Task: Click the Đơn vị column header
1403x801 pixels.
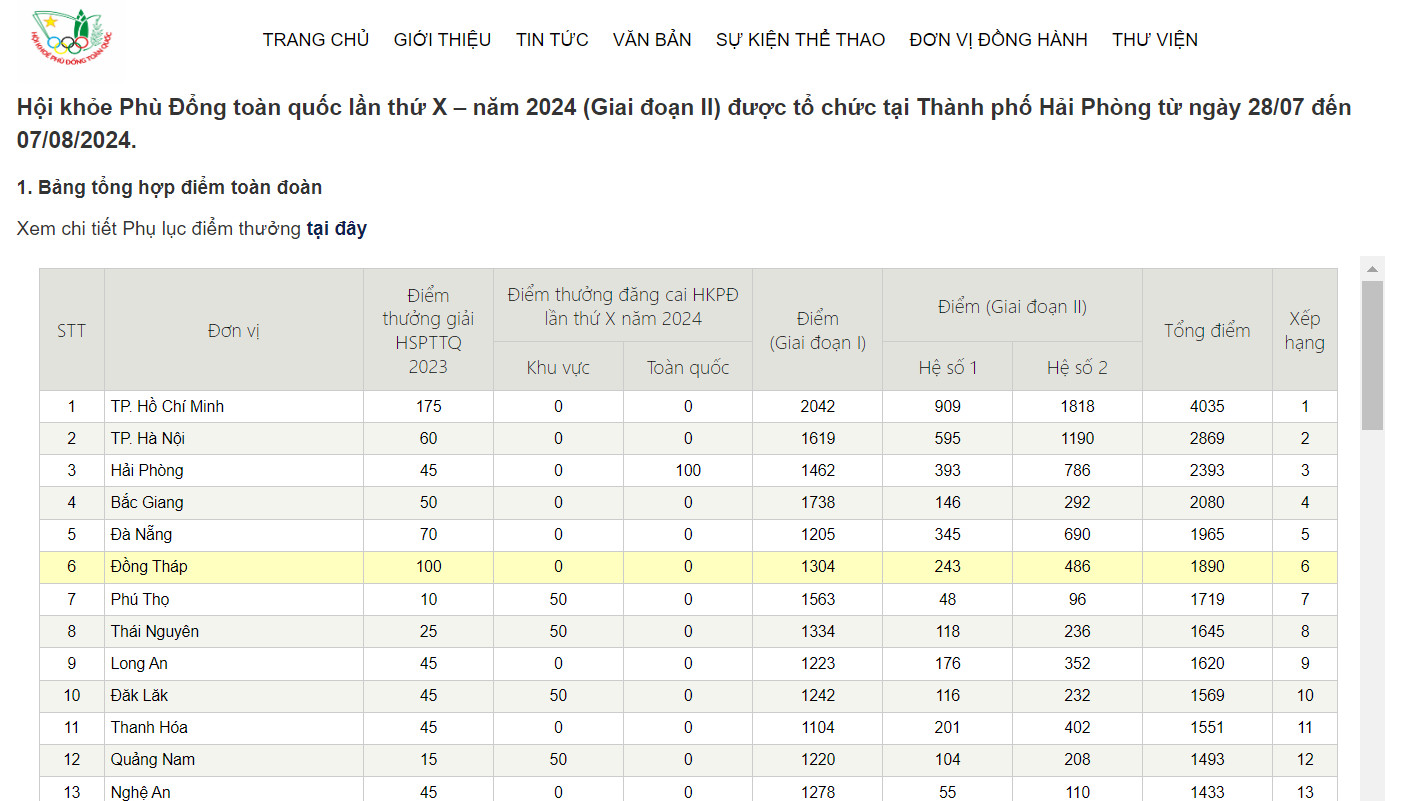Action: pyautogui.click(x=234, y=330)
